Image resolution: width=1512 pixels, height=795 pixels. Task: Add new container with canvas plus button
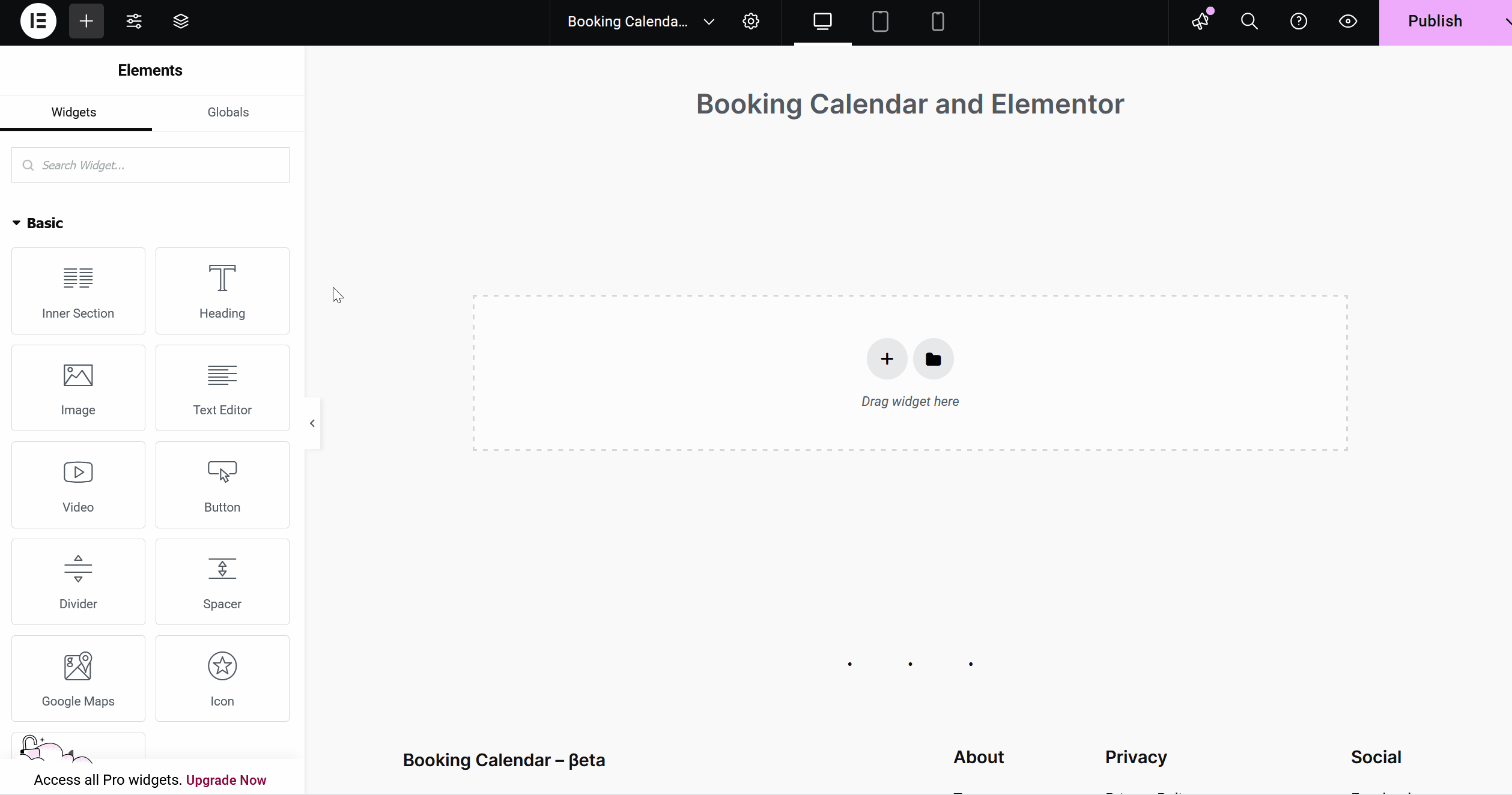pos(887,359)
